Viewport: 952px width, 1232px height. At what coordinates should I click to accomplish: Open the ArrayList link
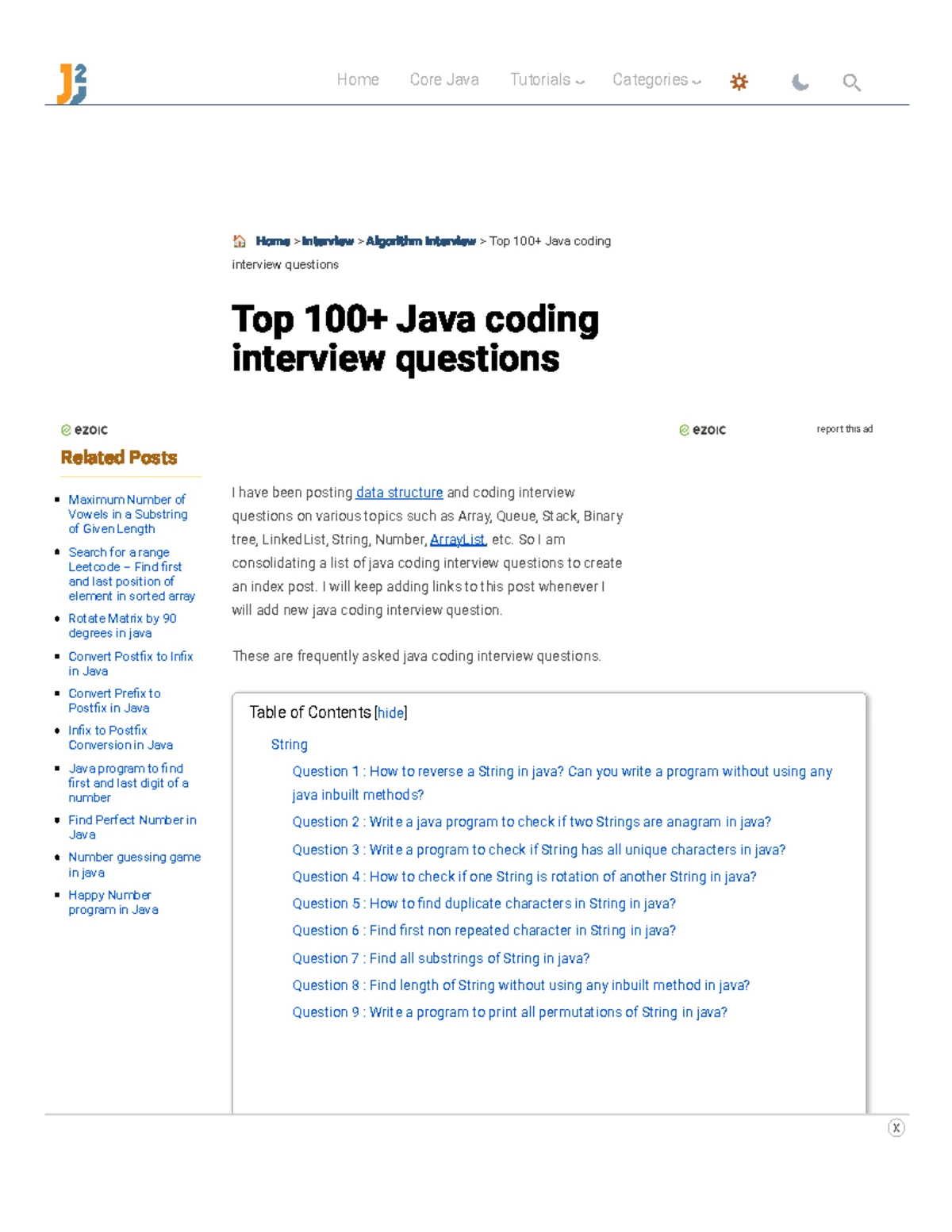457,539
